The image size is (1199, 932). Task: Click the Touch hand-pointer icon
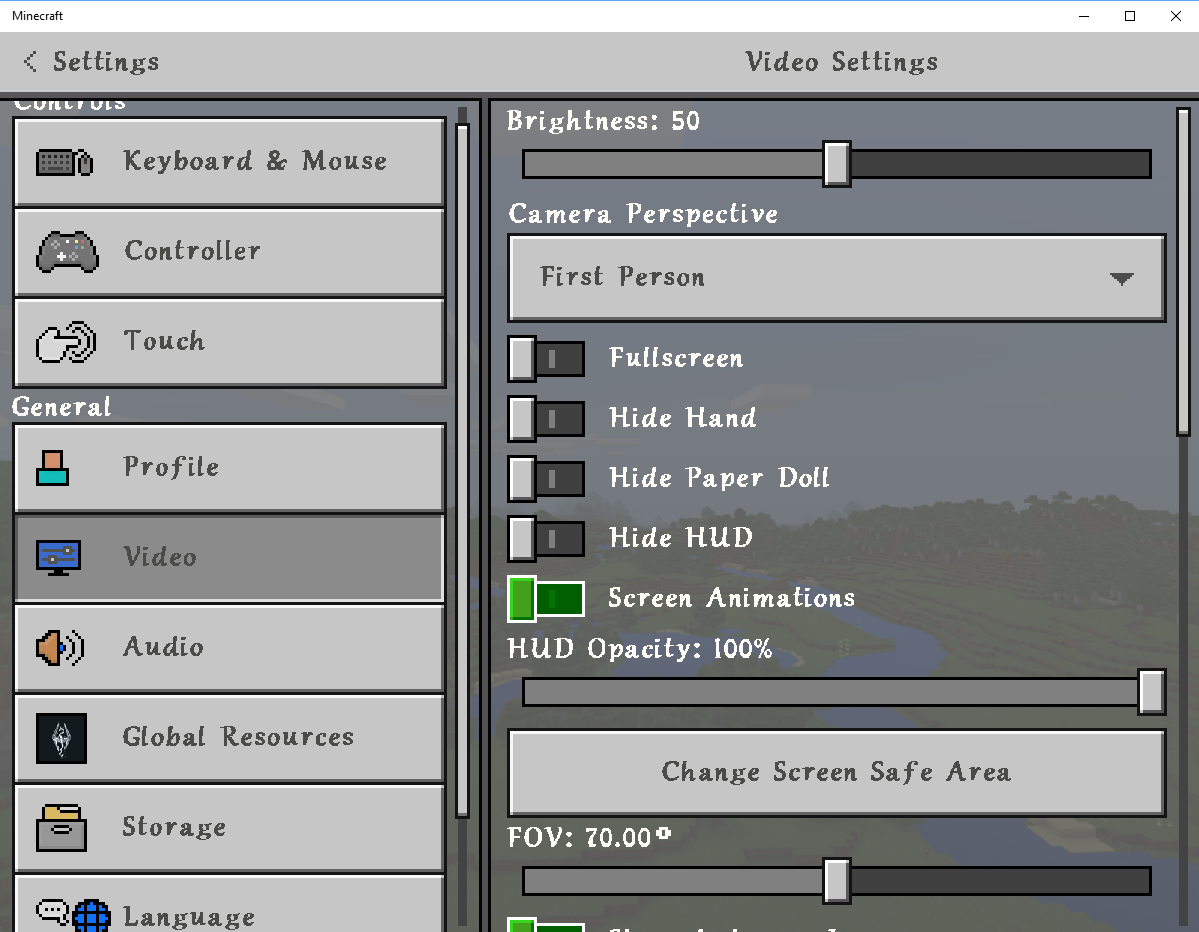point(66,342)
